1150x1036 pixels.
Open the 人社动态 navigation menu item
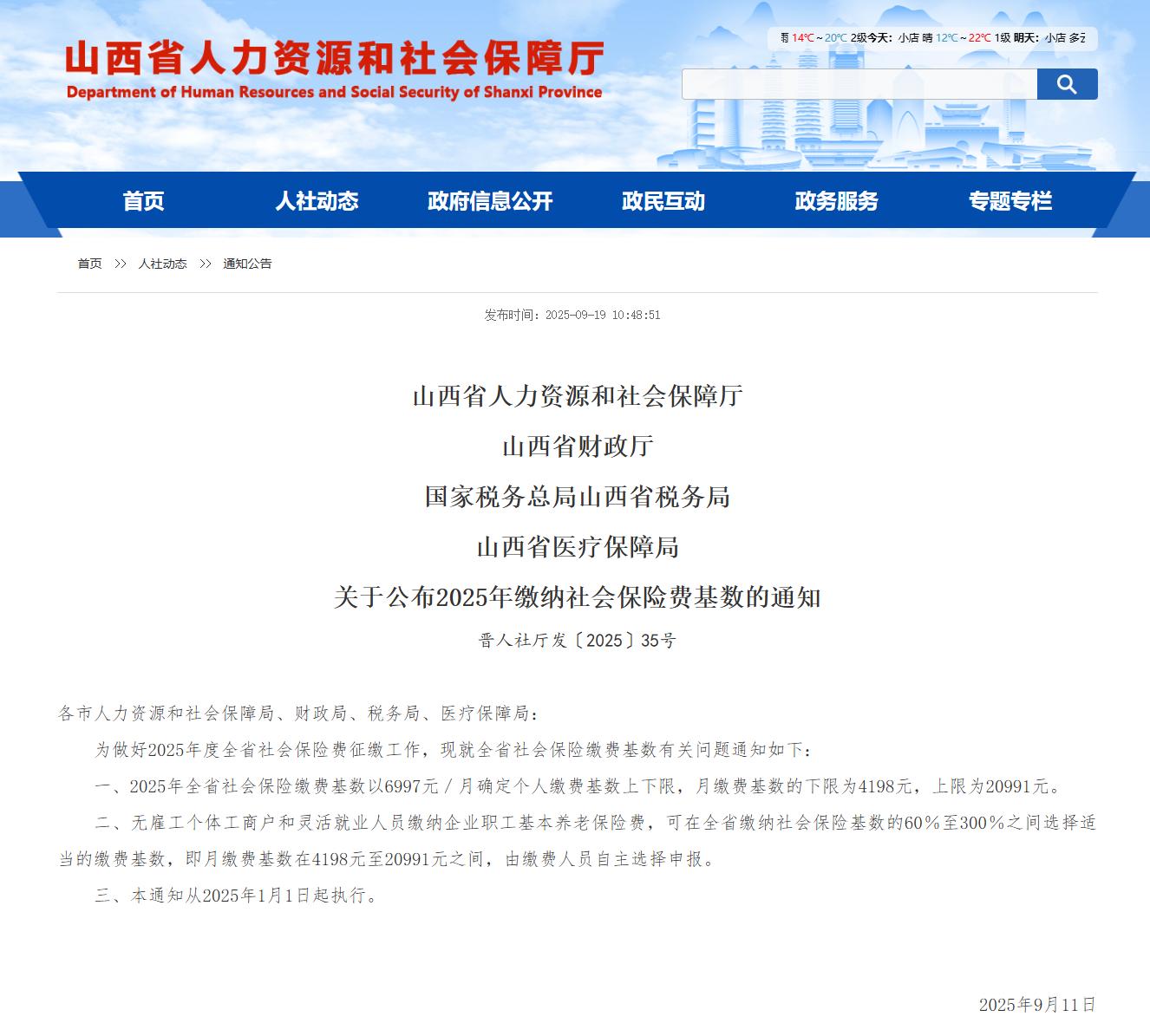[318, 202]
